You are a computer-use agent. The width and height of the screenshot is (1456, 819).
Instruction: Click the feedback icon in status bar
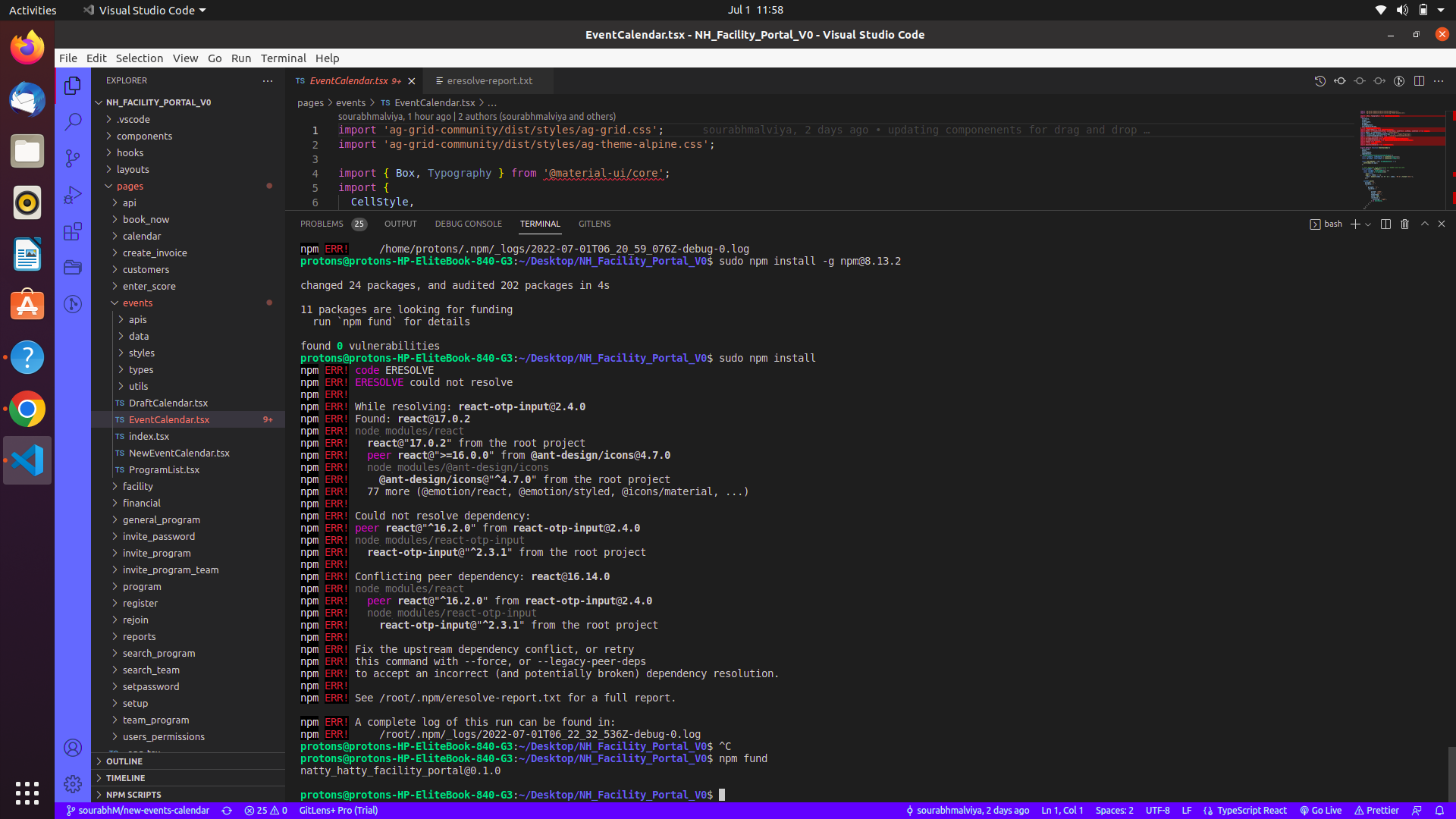pyautogui.click(x=1417, y=811)
